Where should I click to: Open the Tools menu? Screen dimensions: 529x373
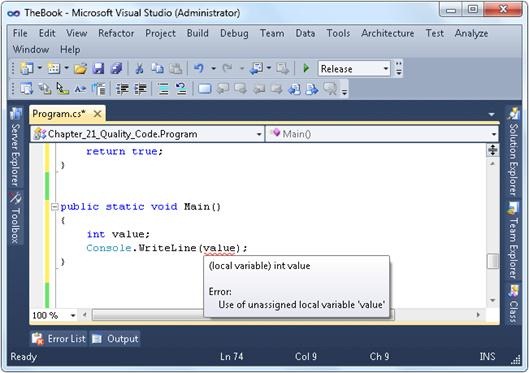[x=338, y=33]
